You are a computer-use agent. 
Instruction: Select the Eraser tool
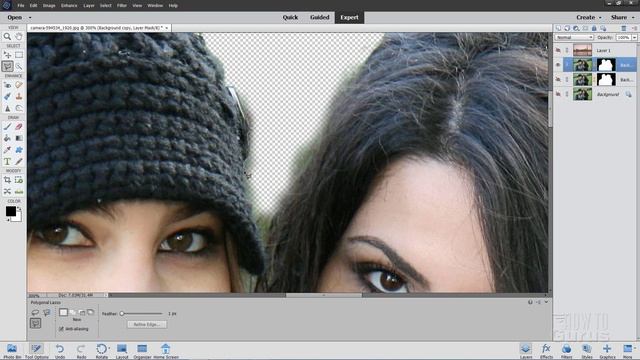[19, 127]
